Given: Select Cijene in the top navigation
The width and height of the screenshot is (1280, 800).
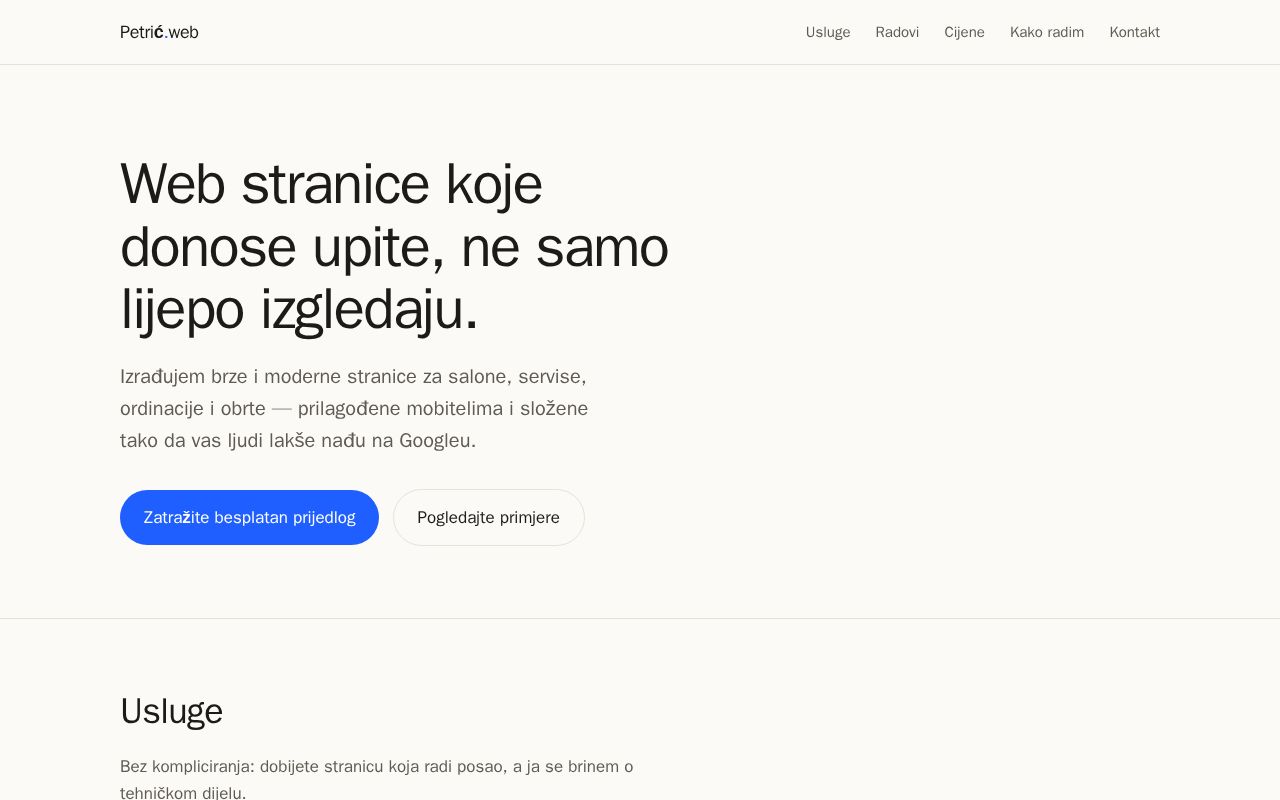Looking at the screenshot, I should point(964,32).
